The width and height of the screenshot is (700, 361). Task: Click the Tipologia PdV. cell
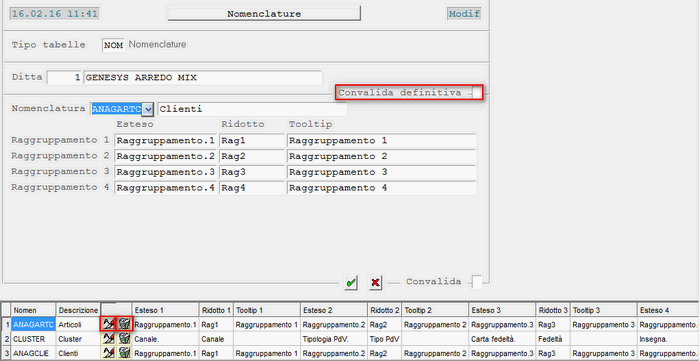coord(334,339)
